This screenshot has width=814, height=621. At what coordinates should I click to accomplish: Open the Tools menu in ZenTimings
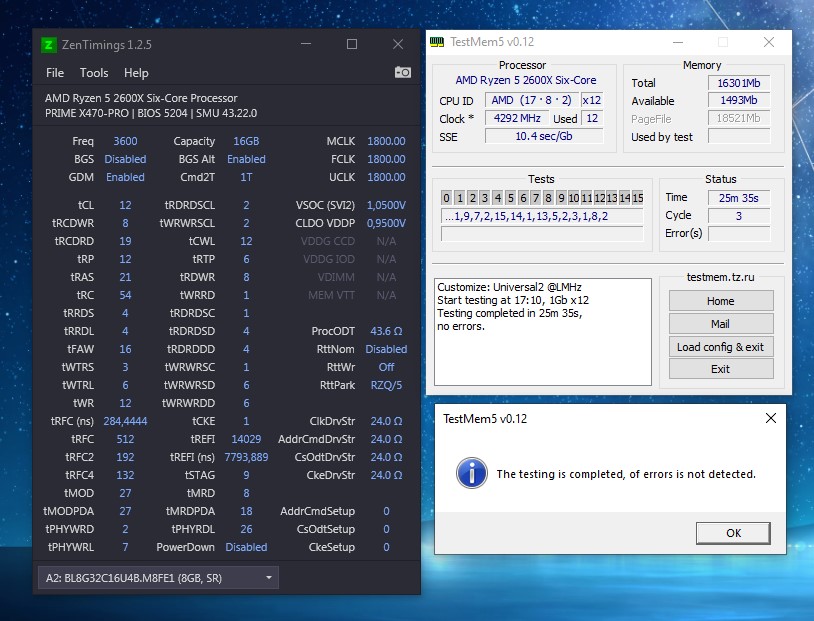[x=94, y=73]
